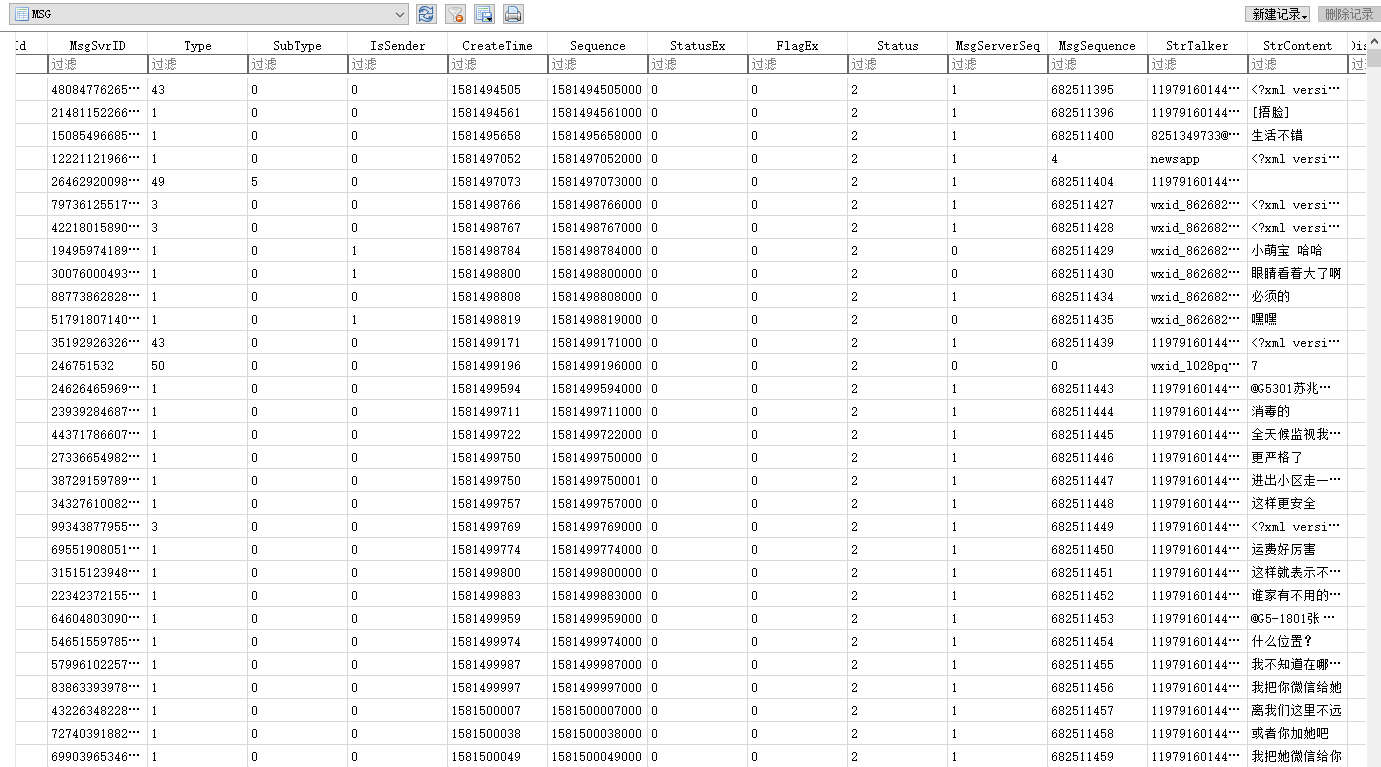Sort by the Type column header
The height and width of the screenshot is (767, 1381).
(198, 45)
